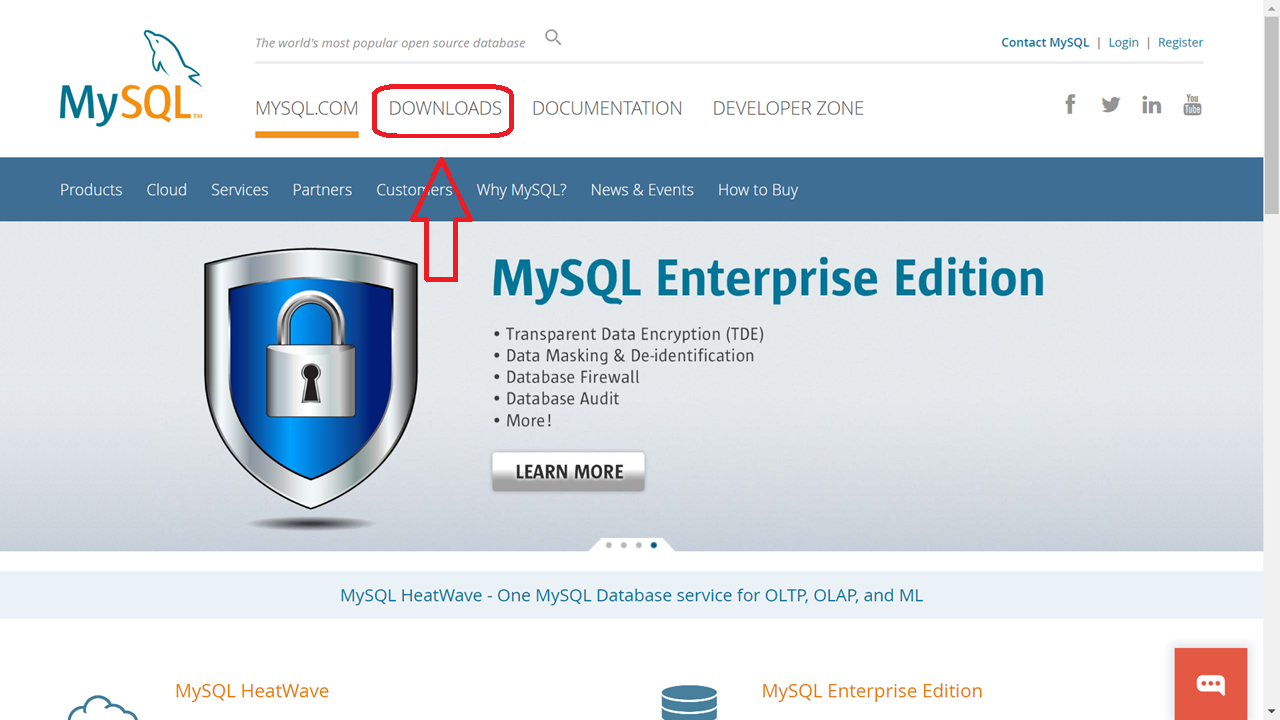
Task: Open the orange MySQL Enterprise Edition heading link
Action: point(872,690)
